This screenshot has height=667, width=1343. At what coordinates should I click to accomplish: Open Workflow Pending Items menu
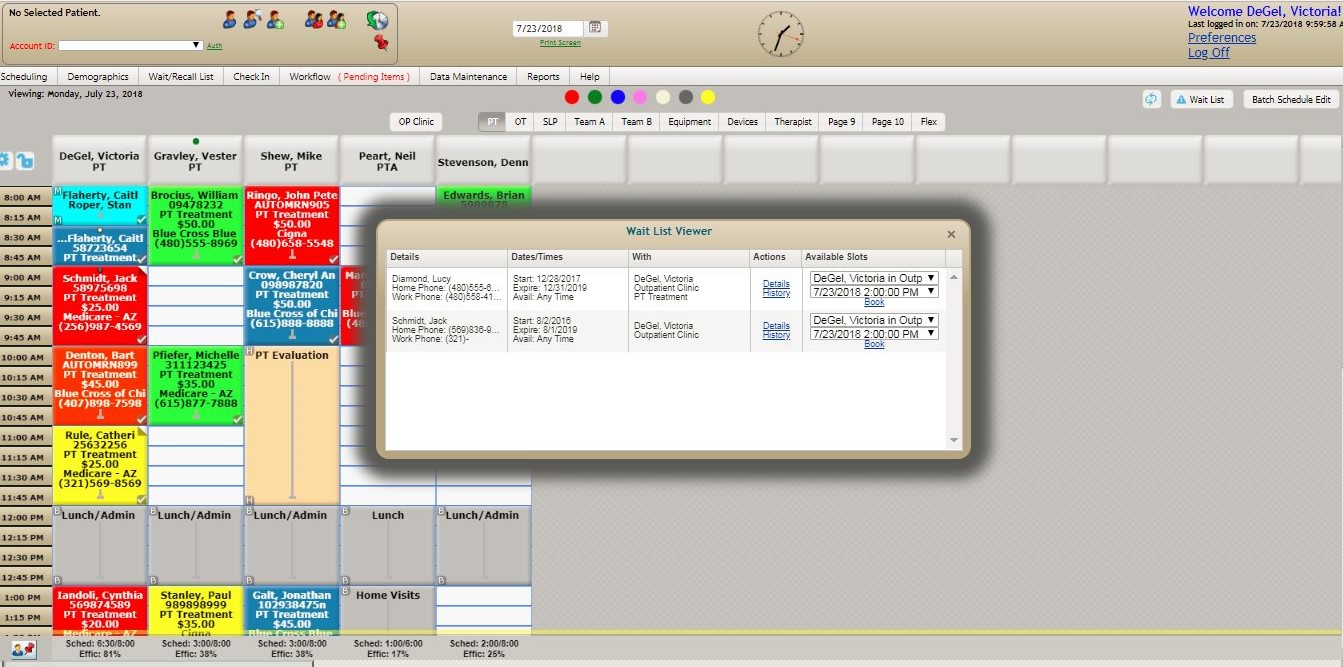click(349, 77)
